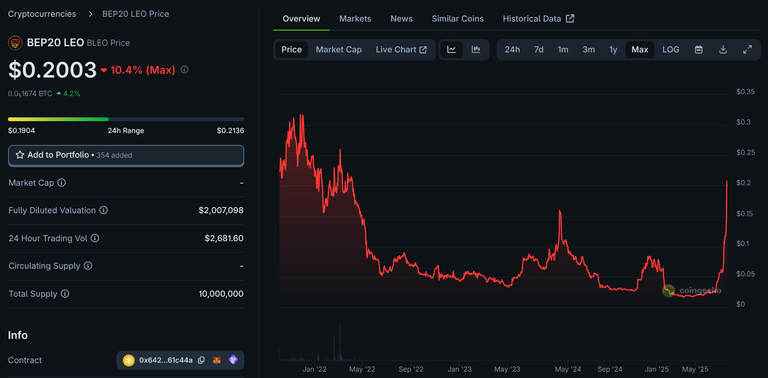Click the info icon beside Market Cap
Screen dimensions: 768x378
(x=61, y=183)
